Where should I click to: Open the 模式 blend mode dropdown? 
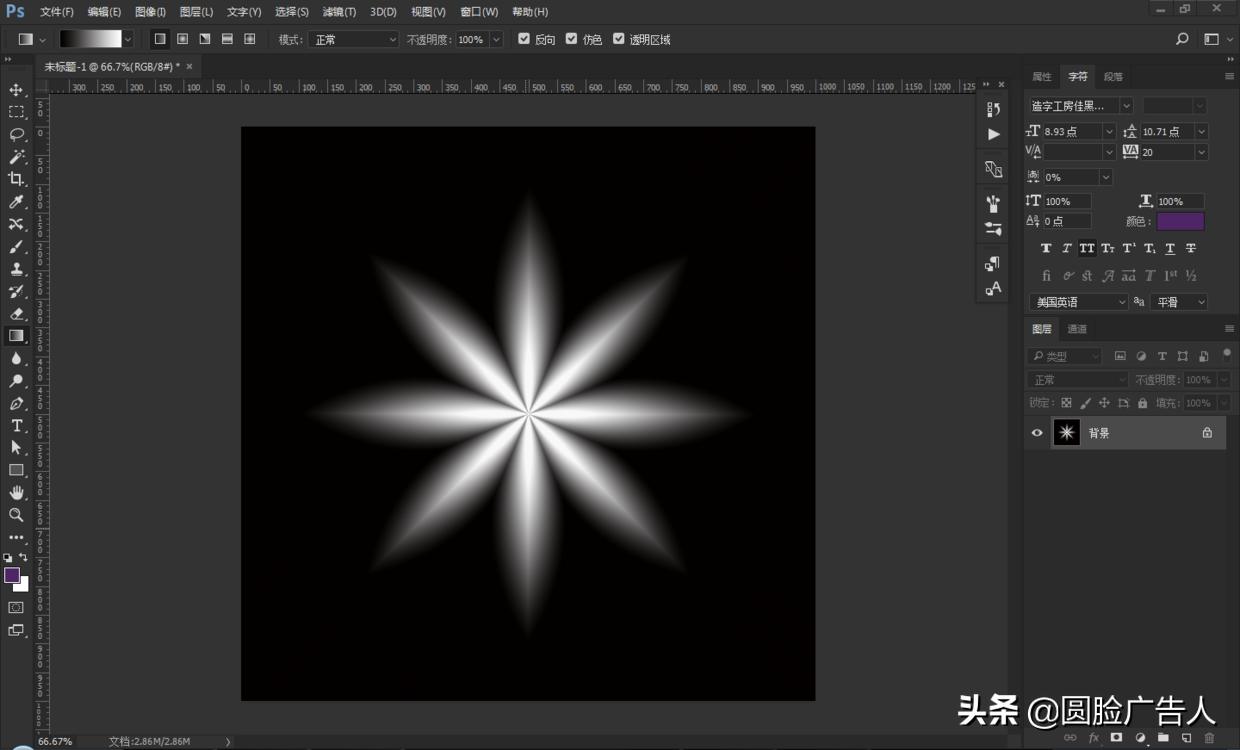click(352, 39)
